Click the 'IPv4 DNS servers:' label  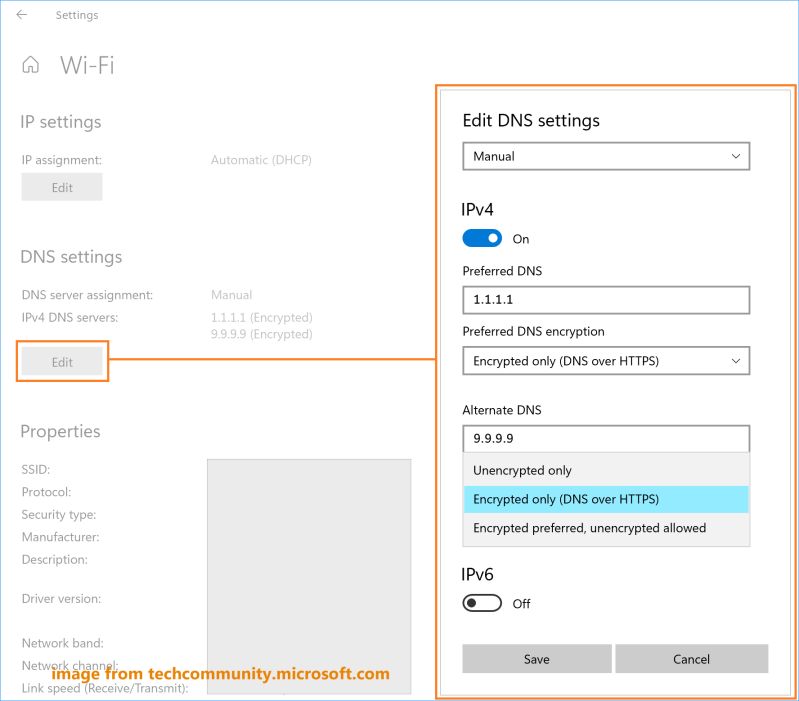tap(70, 317)
